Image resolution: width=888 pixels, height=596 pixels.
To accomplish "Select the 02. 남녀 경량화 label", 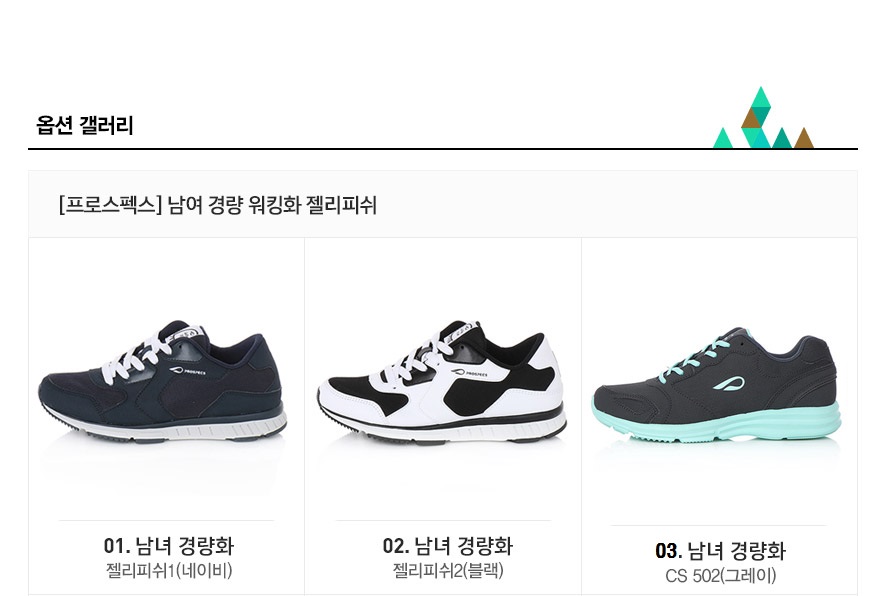I will (447, 546).
